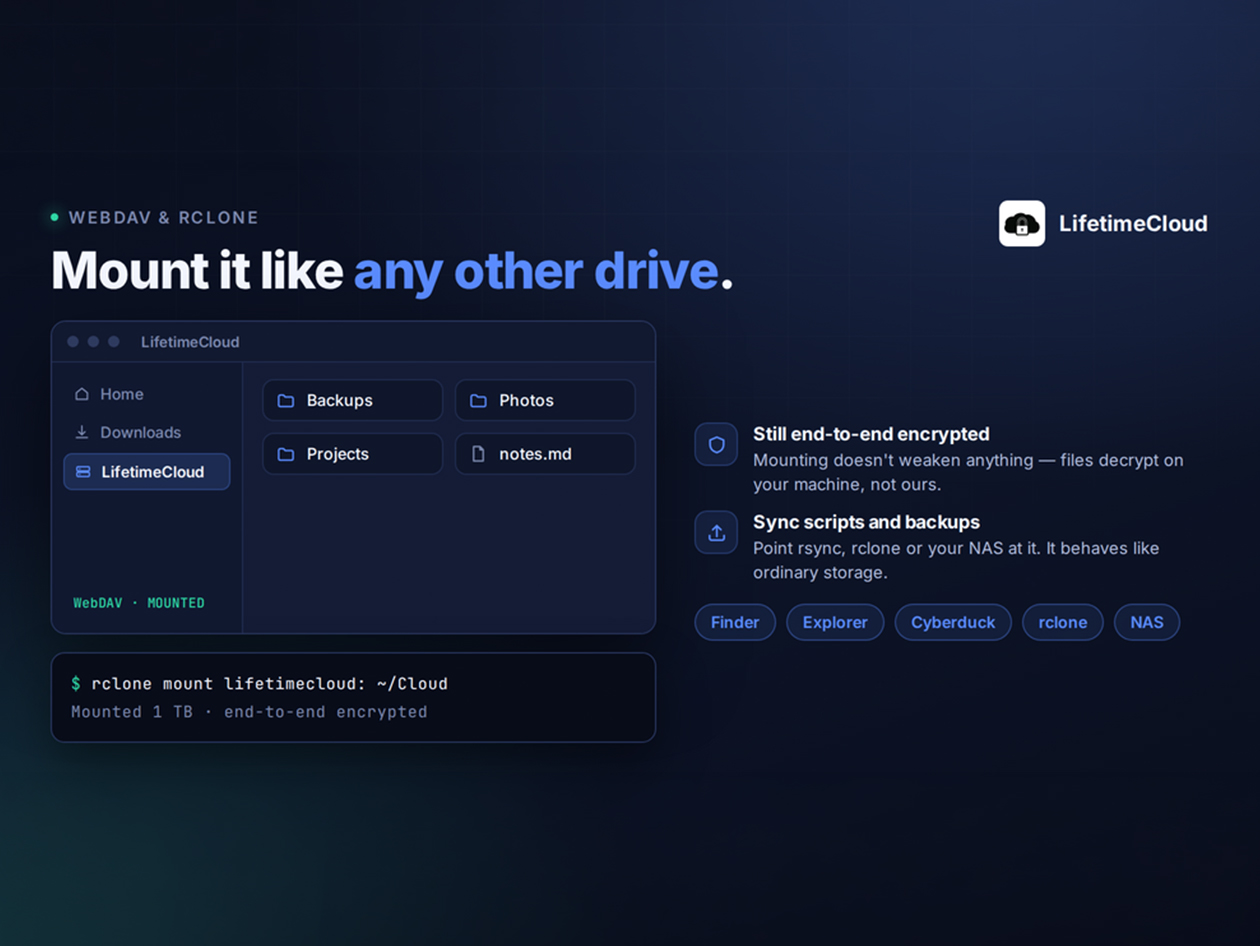Click the LifetimeCloud window title text
The width and height of the screenshot is (1260, 946).
(190, 342)
